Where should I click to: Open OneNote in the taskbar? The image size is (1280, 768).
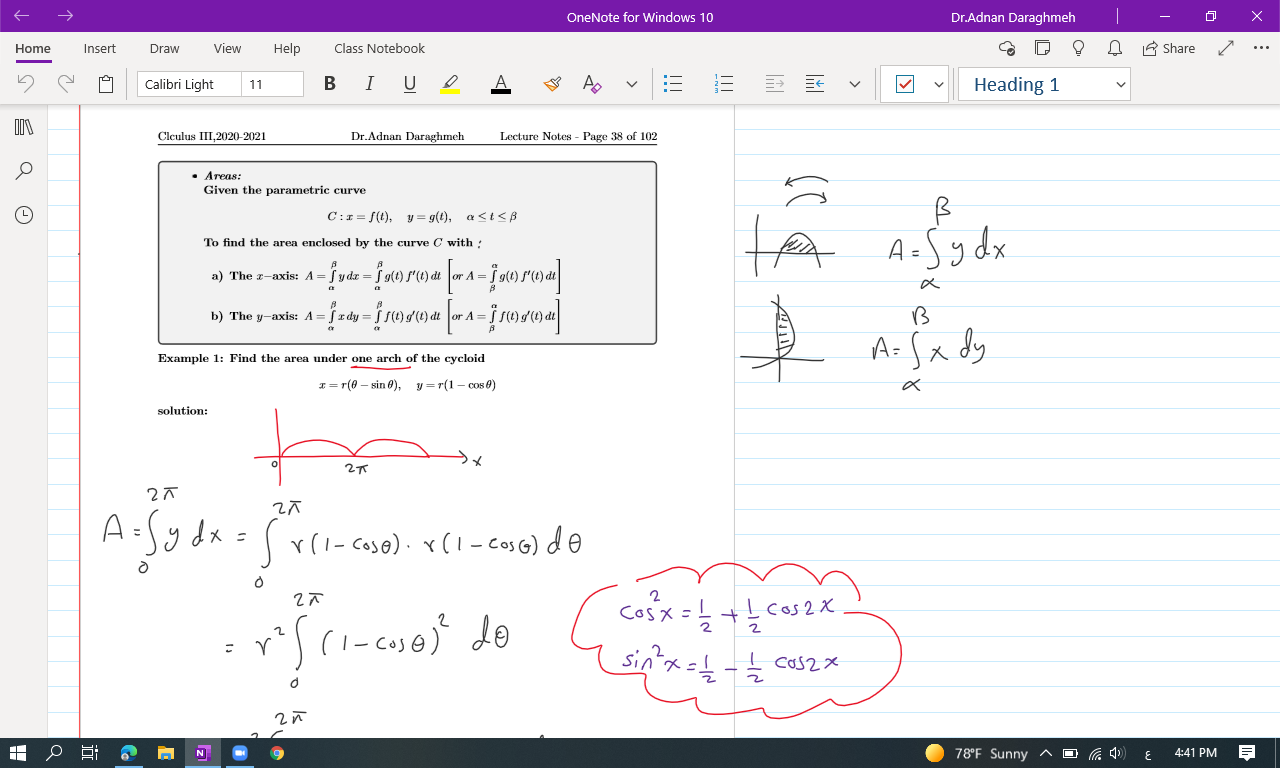pos(203,753)
